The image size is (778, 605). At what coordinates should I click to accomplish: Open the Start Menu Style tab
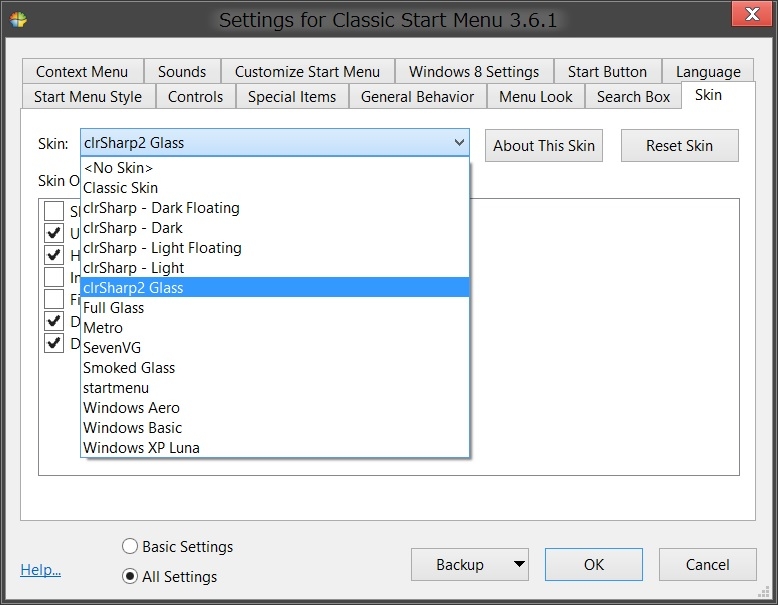pos(88,96)
